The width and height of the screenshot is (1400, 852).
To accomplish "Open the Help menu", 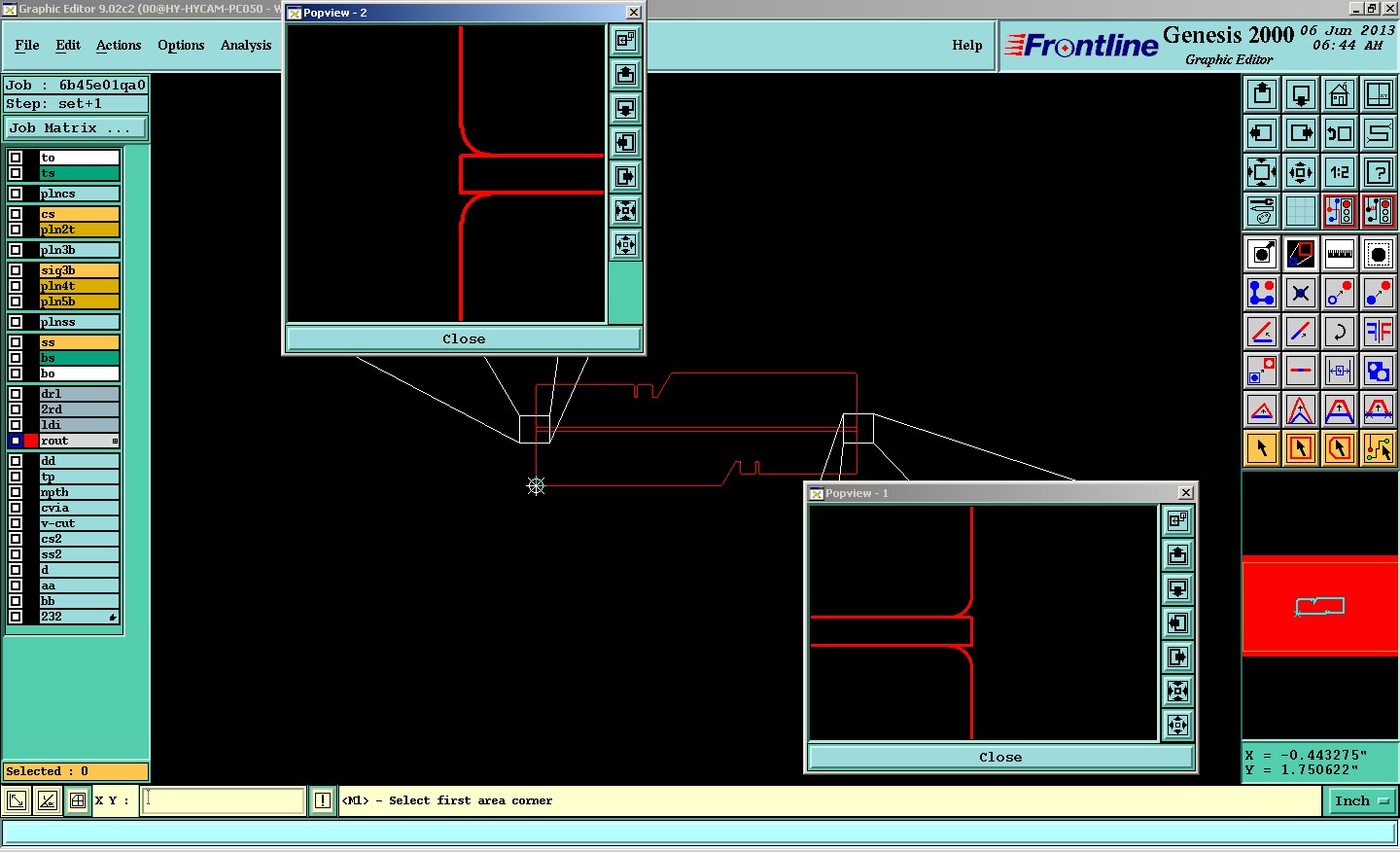I will (x=967, y=45).
